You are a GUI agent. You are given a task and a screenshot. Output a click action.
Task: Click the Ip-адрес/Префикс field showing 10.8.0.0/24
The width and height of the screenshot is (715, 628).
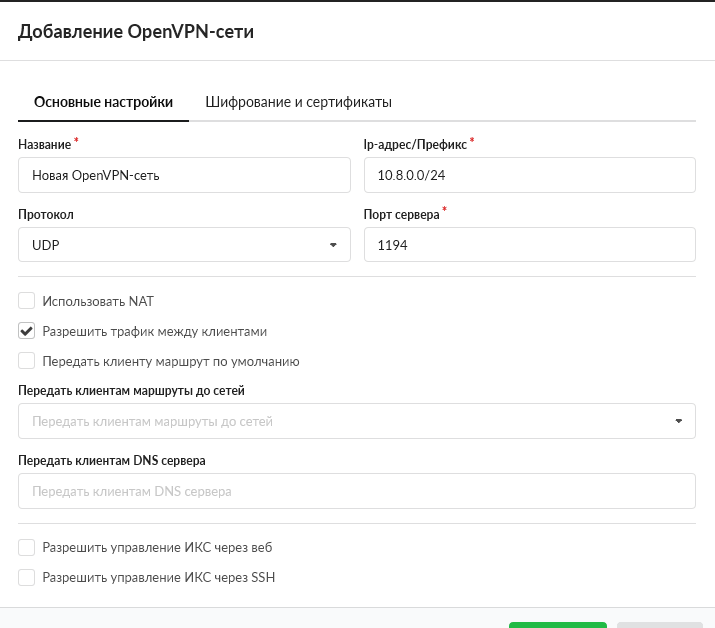tap(530, 175)
